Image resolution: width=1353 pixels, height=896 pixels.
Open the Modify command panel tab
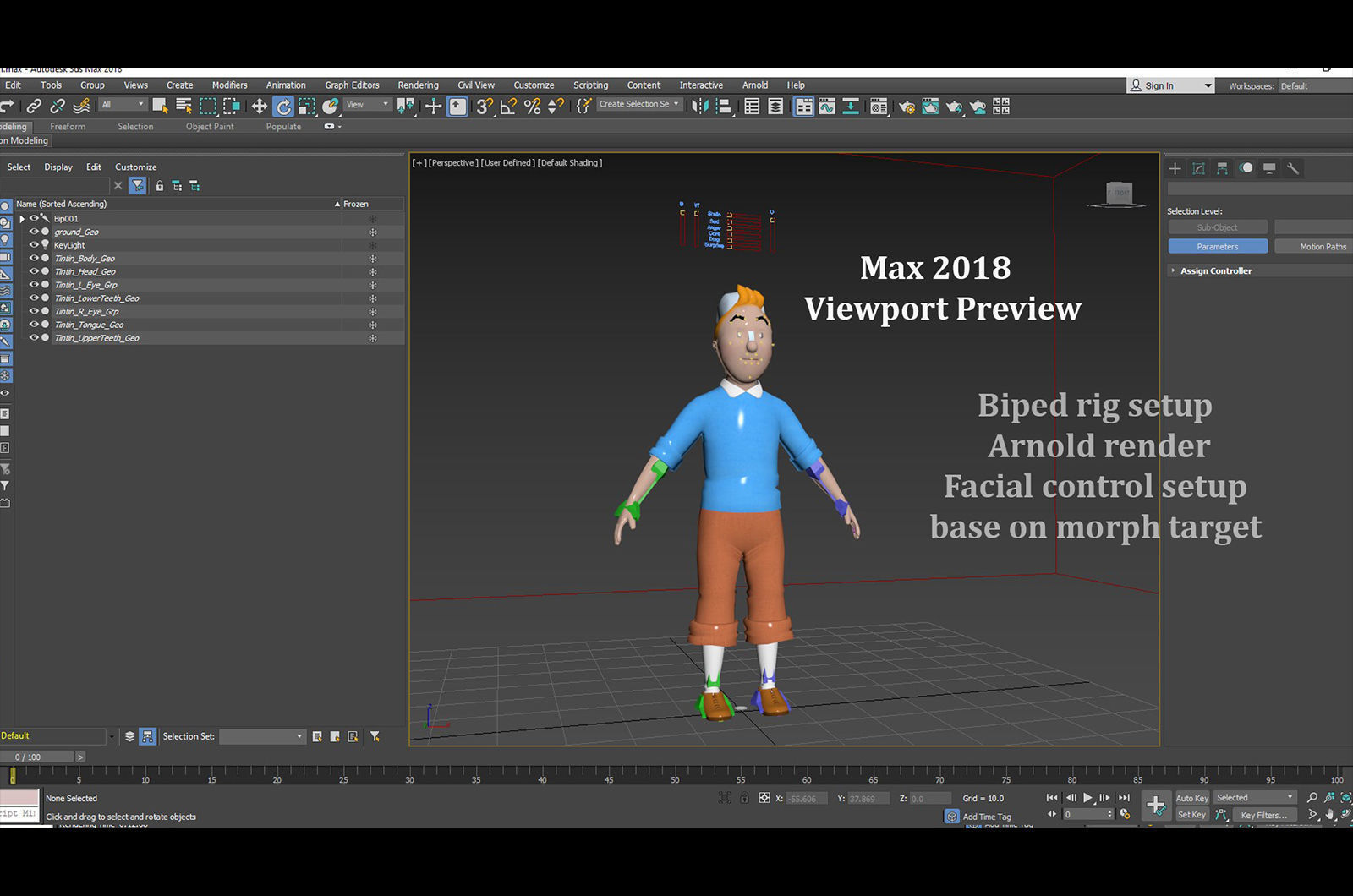click(x=1198, y=168)
